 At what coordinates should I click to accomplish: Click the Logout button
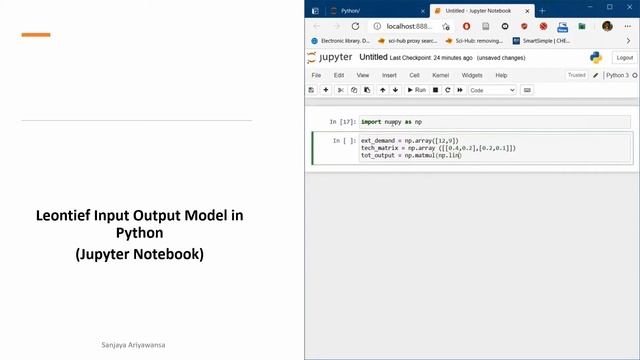624,58
